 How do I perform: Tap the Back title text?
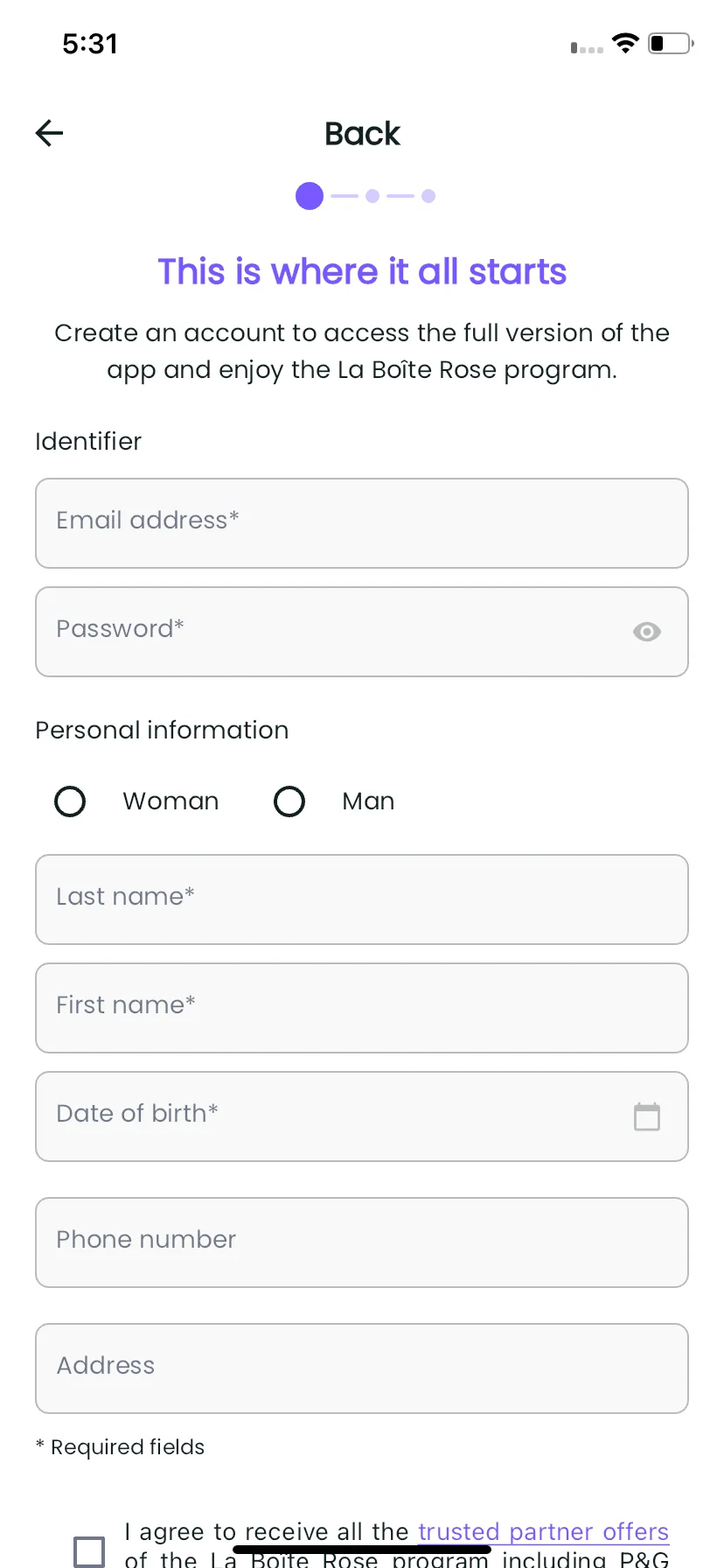pyautogui.click(x=362, y=134)
